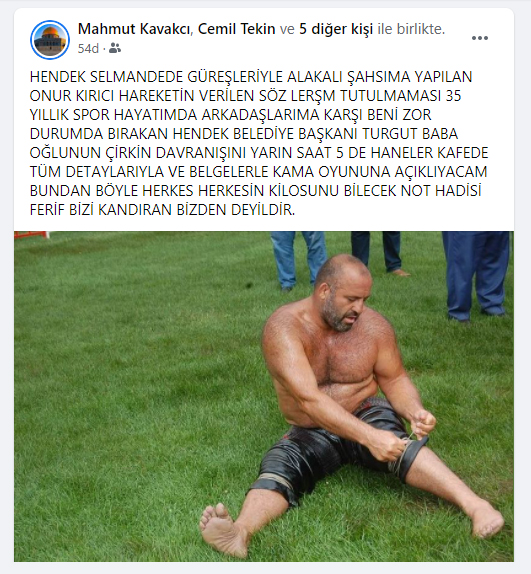The width and height of the screenshot is (531, 574).
Task: Open the post via 54d timestamp
Action: (88, 48)
